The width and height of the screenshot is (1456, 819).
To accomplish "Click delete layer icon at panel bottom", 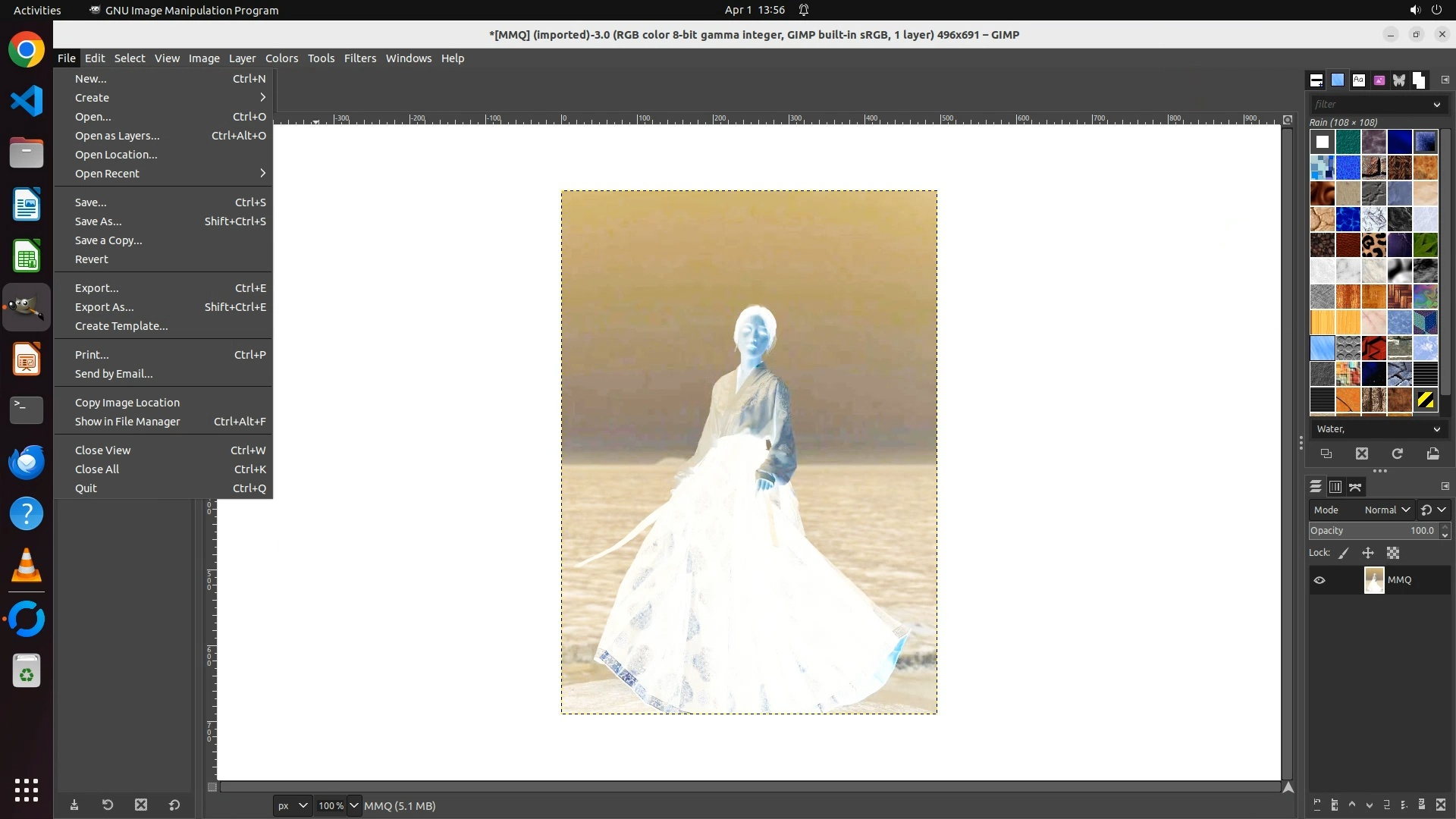I will click(1441, 805).
